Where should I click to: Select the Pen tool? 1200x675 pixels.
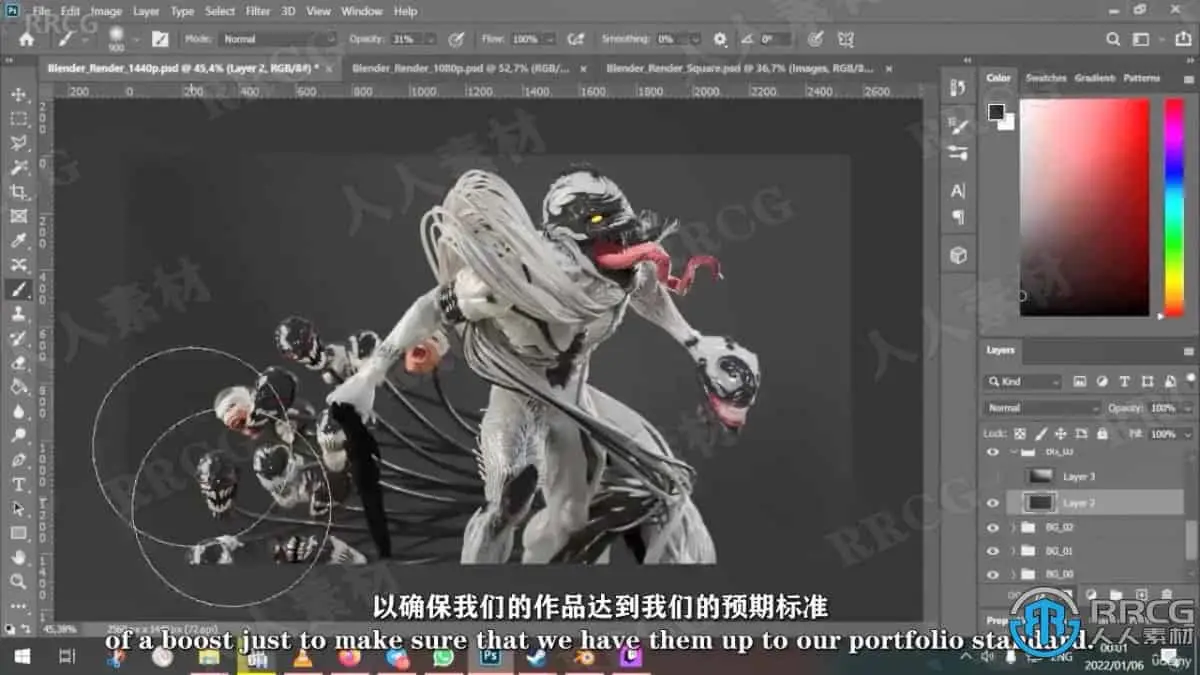(x=19, y=460)
